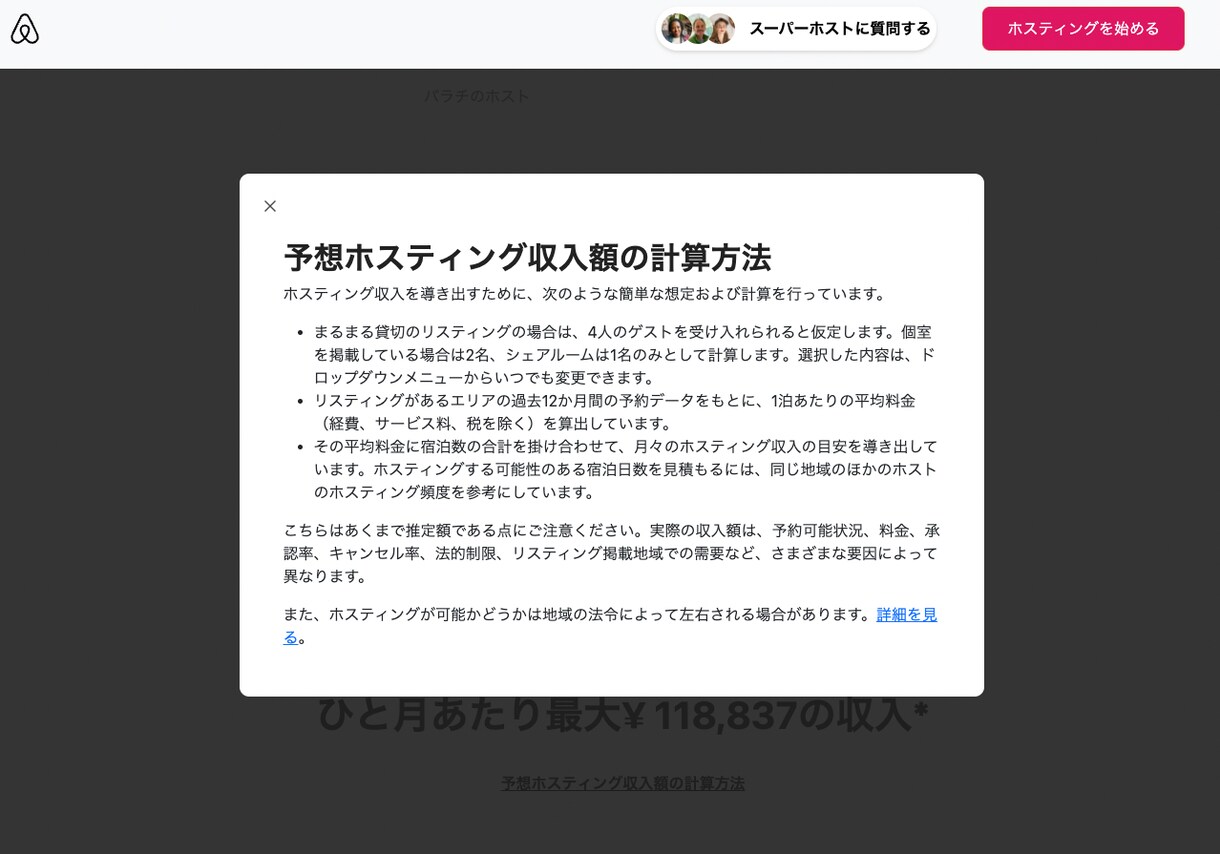Click the text ひと月あたり最大¥ 118,837の収入
This screenshot has width=1220, height=854.
[622, 714]
